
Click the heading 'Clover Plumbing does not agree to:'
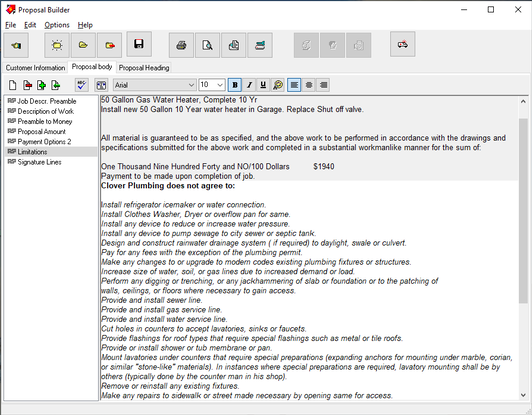[168, 186]
